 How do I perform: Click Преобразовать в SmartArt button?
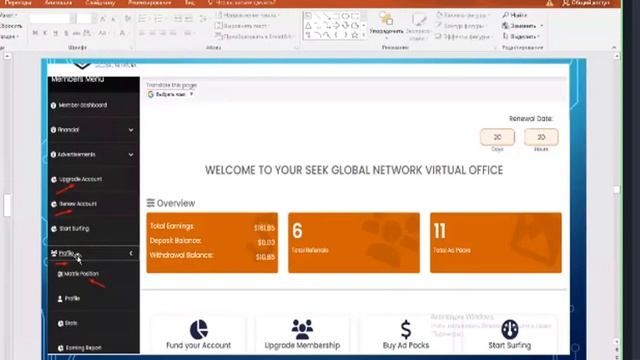coord(254,36)
